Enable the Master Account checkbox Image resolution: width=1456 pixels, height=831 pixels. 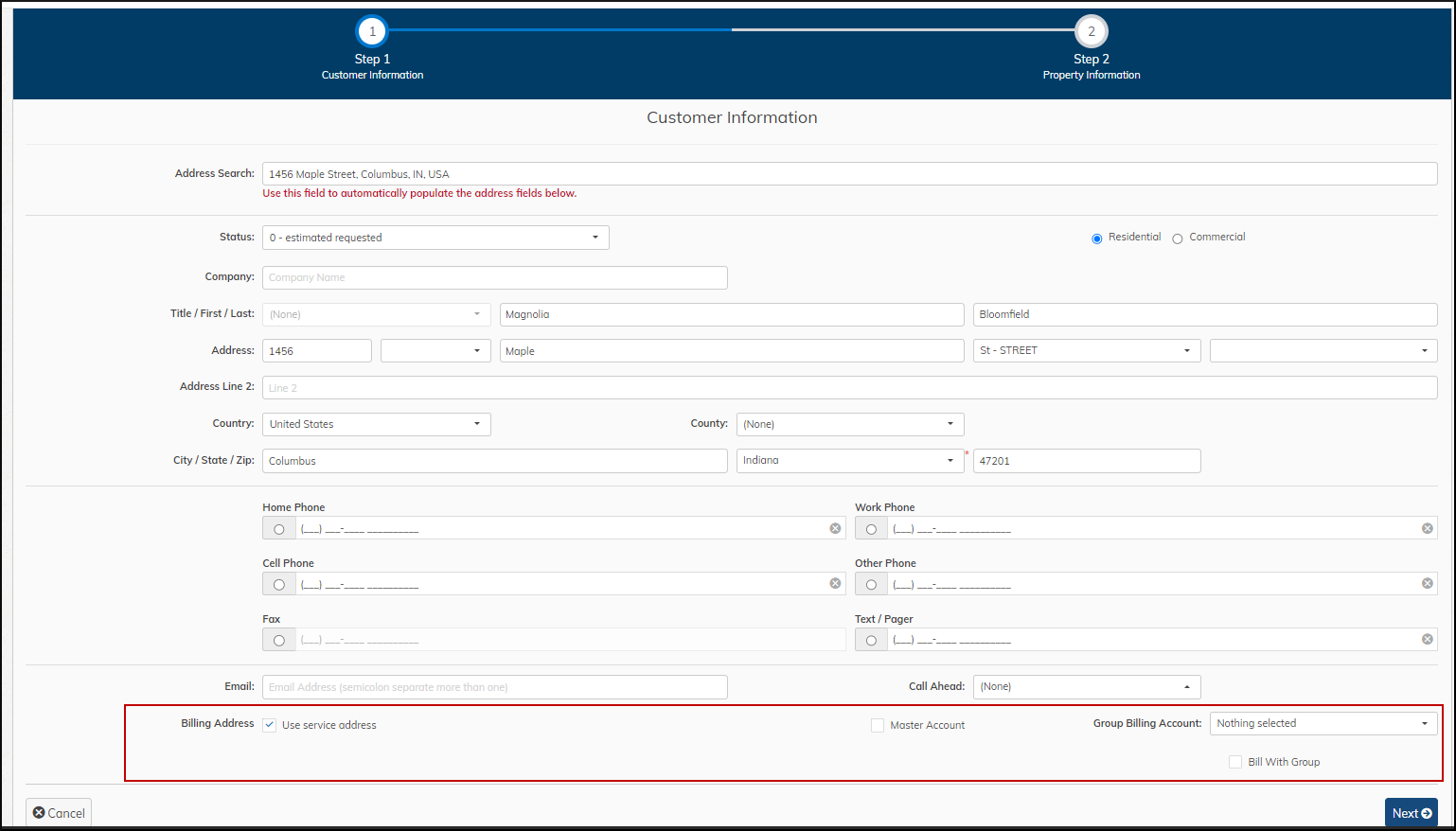tap(878, 725)
